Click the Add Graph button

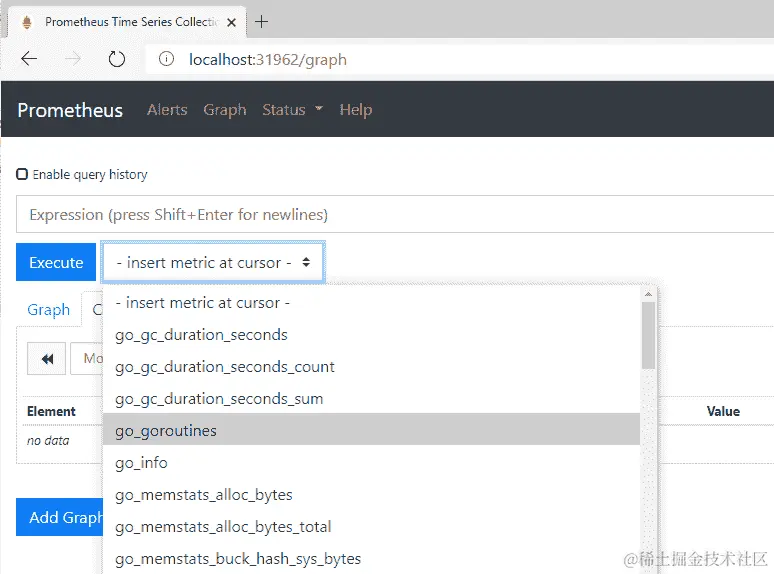click(60, 517)
